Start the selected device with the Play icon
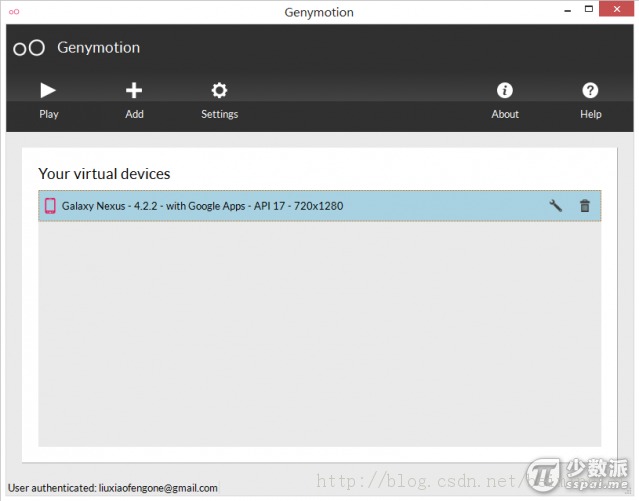639x501 pixels. 48,90
